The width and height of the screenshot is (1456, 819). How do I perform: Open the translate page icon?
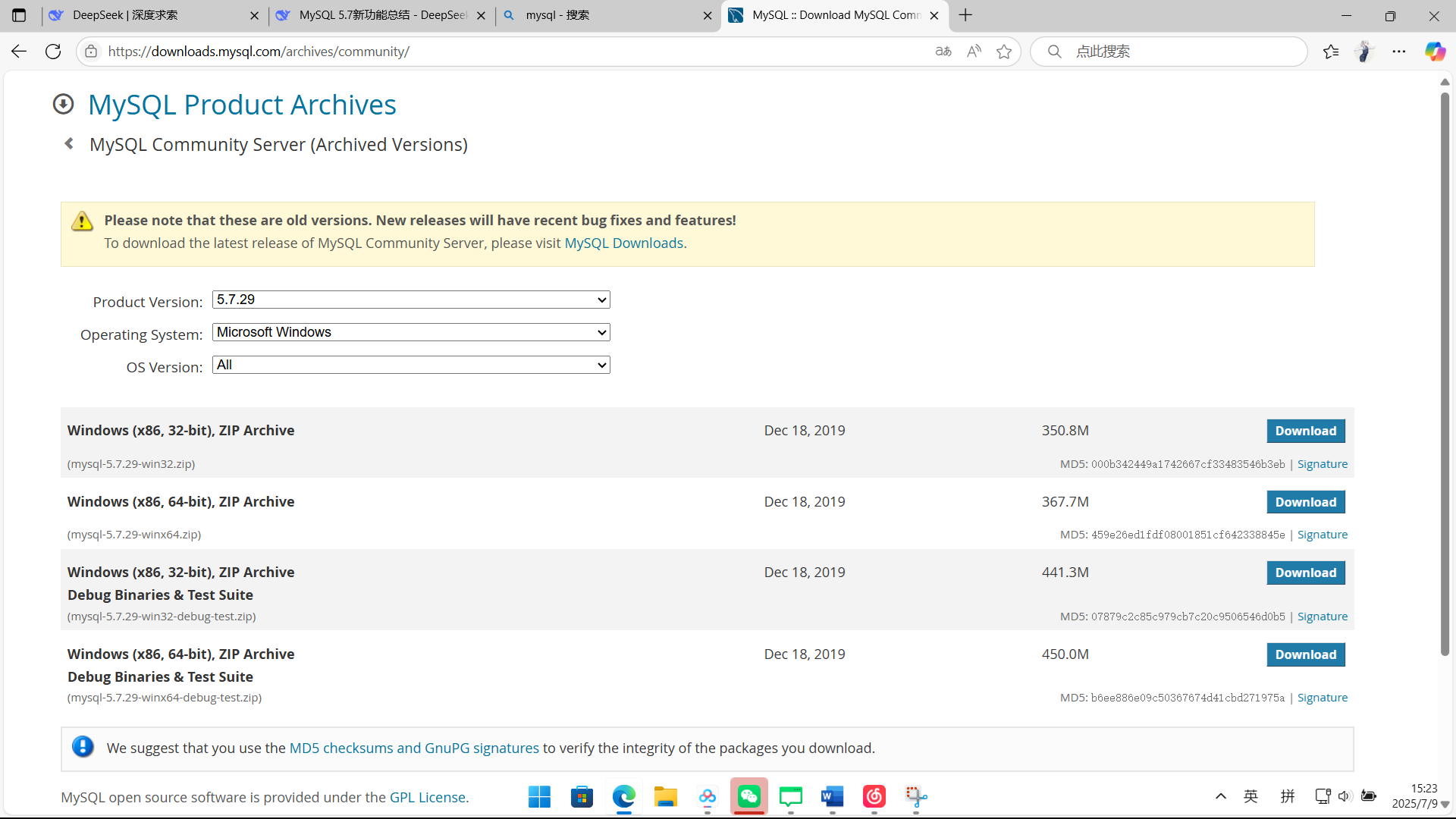pos(943,52)
